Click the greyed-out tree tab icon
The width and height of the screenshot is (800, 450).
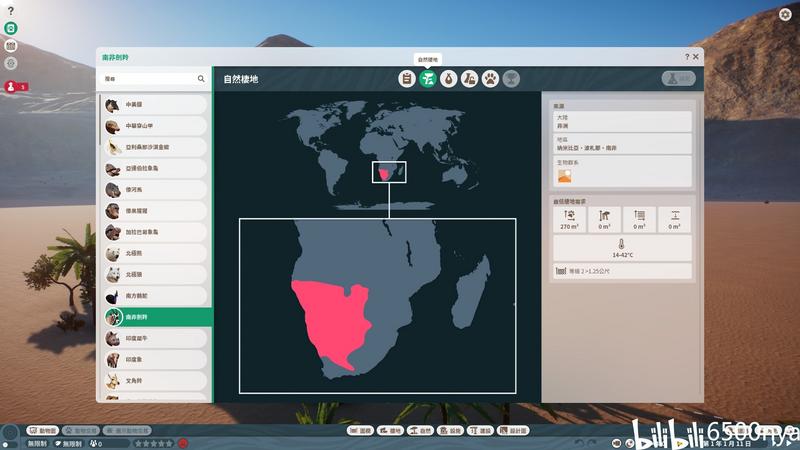coord(511,79)
